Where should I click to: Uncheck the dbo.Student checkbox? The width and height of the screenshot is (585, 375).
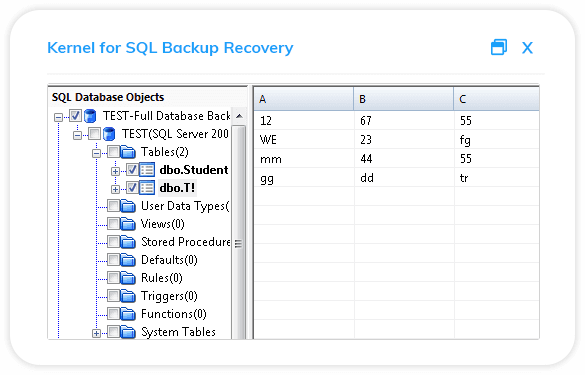coord(132,170)
